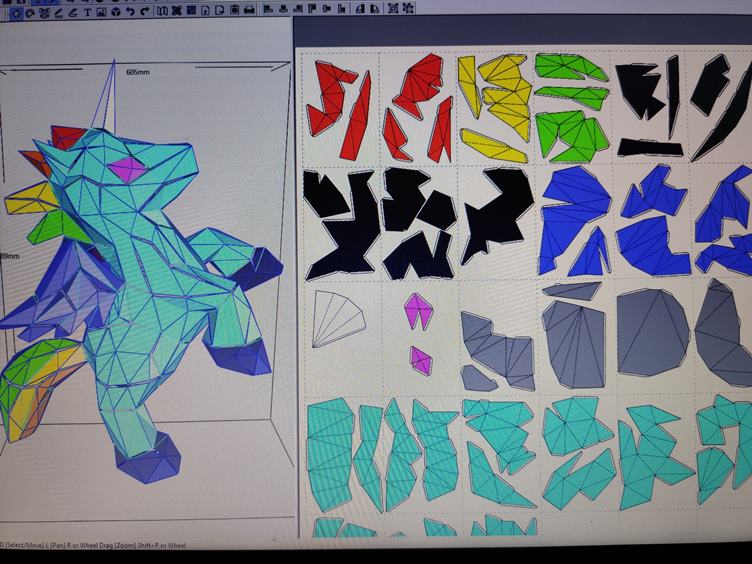The height and width of the screenshot is (564, 752).
Task: Choose the Rotate part tool
Action: 30,13
